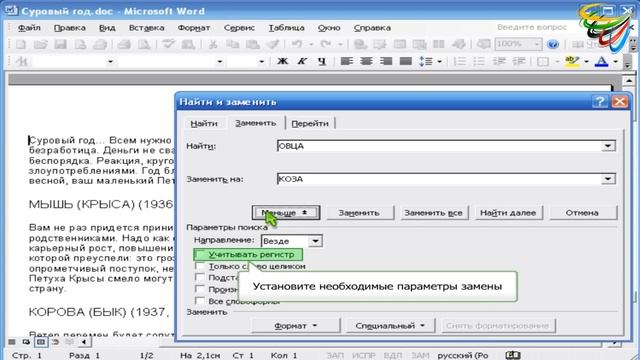Align text left in formatting toolbar
640x360 pixels.
click(x=346, y=61)
